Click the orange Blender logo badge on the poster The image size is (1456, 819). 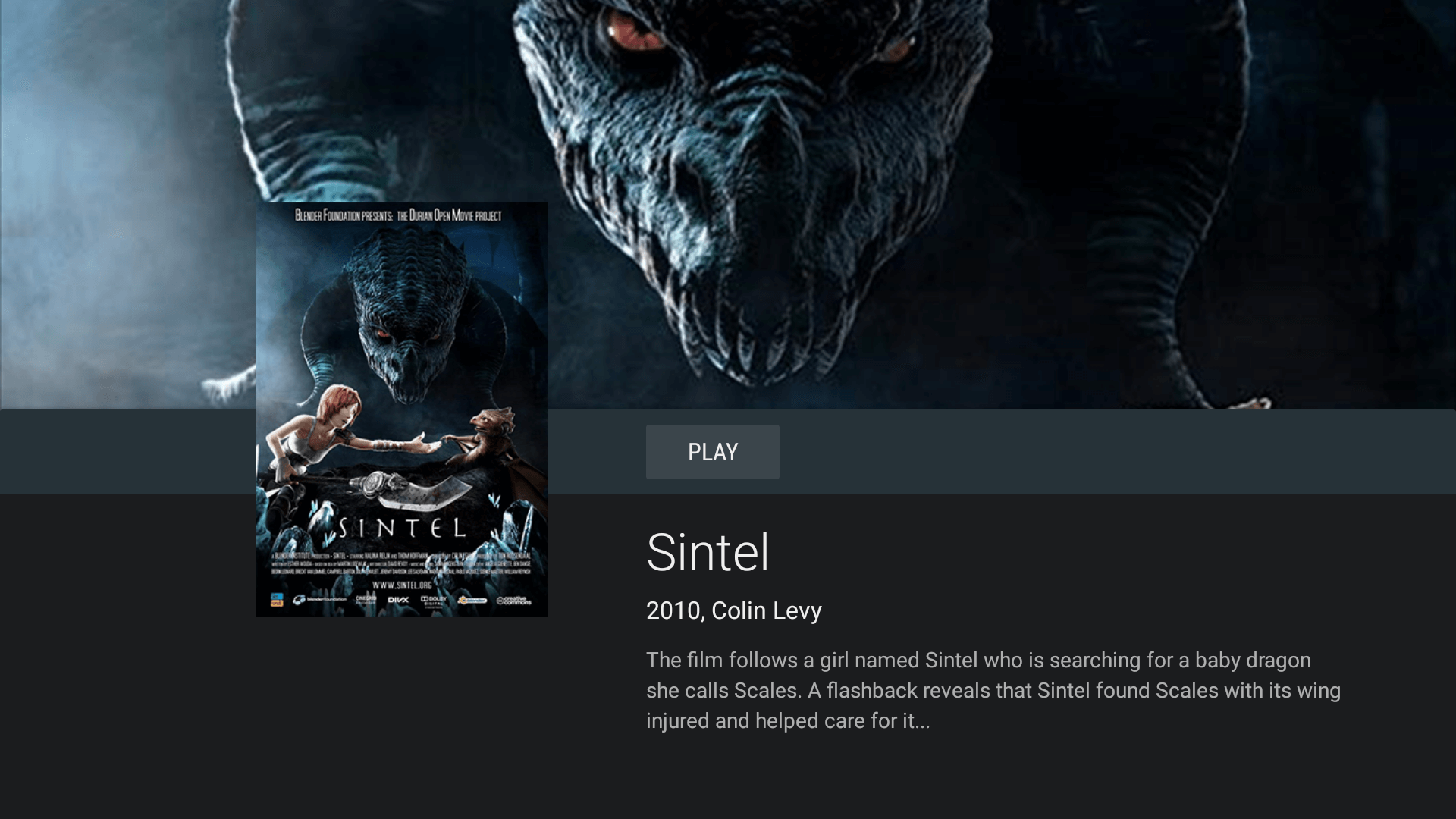point(472,600)
